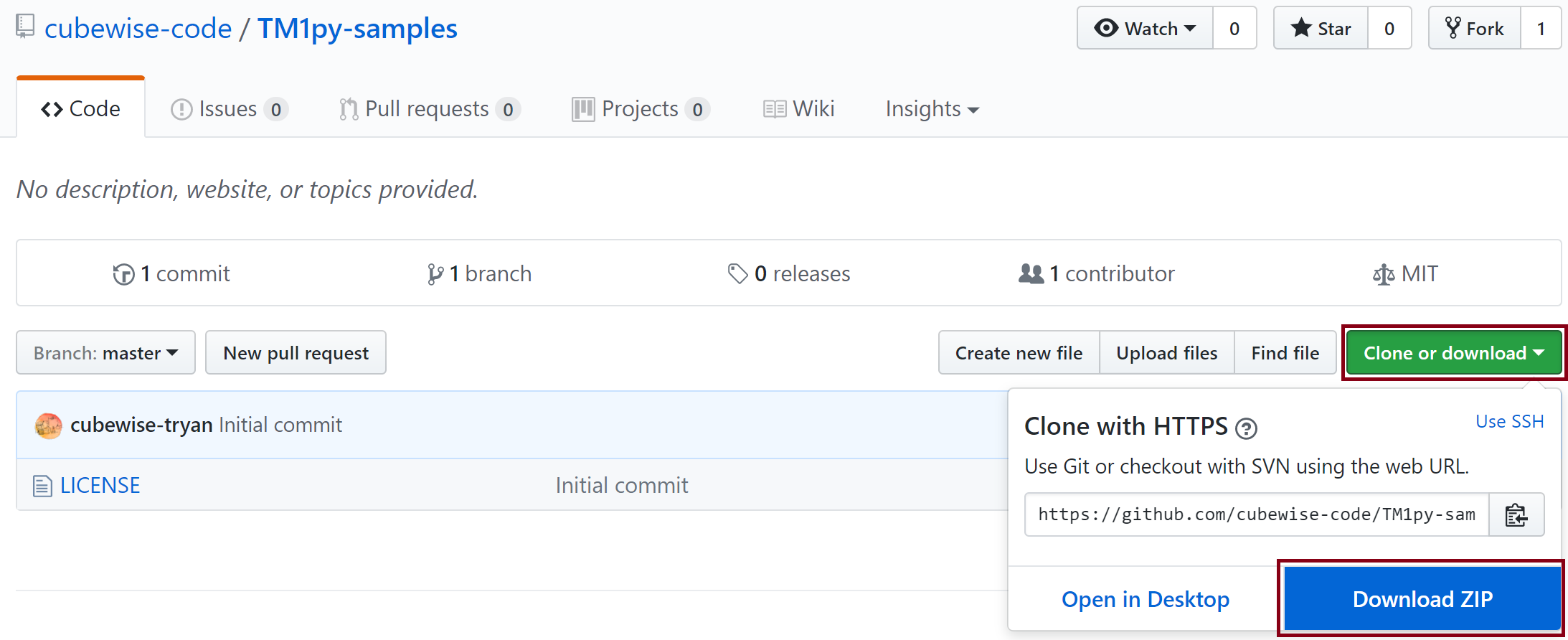Click the star icon in Star button
The height and width of the screenshot is (640, 1568).
1301,28
